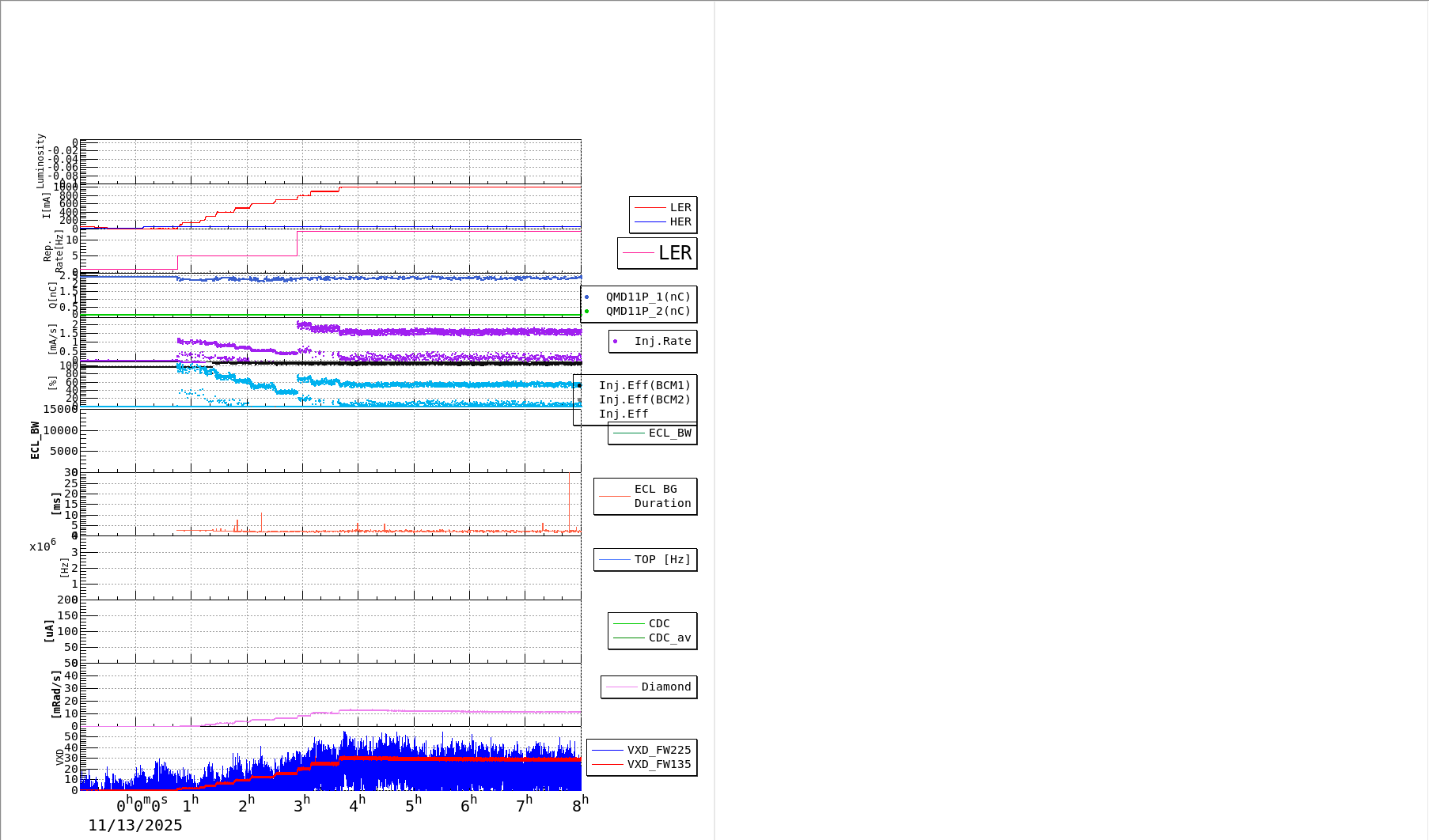Click the 11/13/2025 date label
Screen dimensions: 1429x840
pyautogui.click(x=135, y=826)
